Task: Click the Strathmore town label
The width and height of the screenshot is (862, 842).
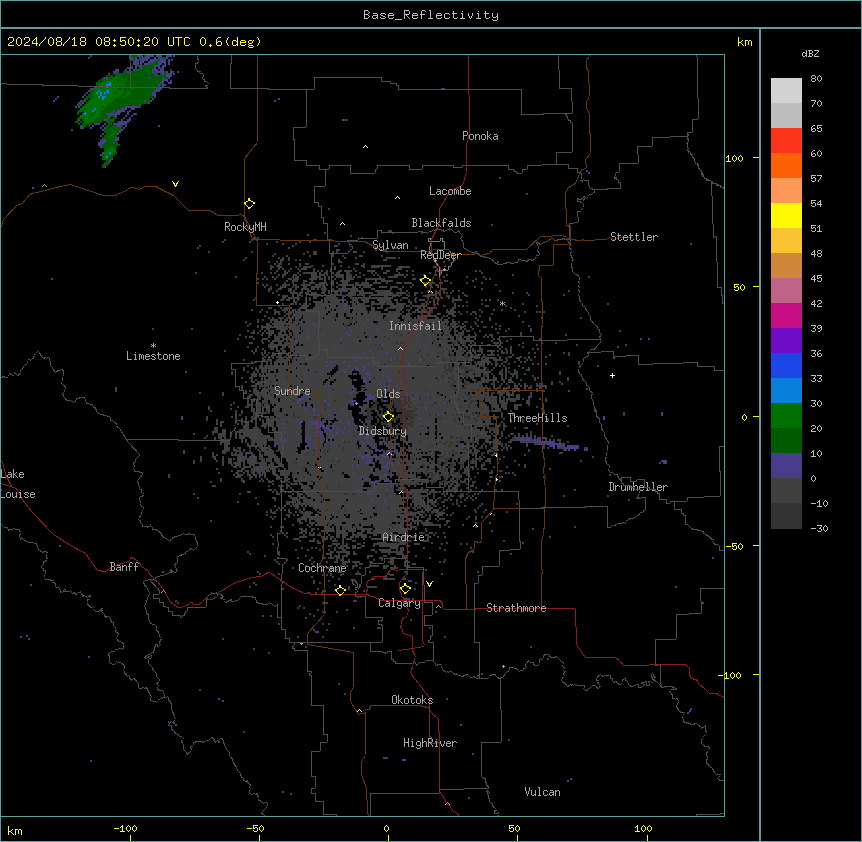Action: coord(516,608)
